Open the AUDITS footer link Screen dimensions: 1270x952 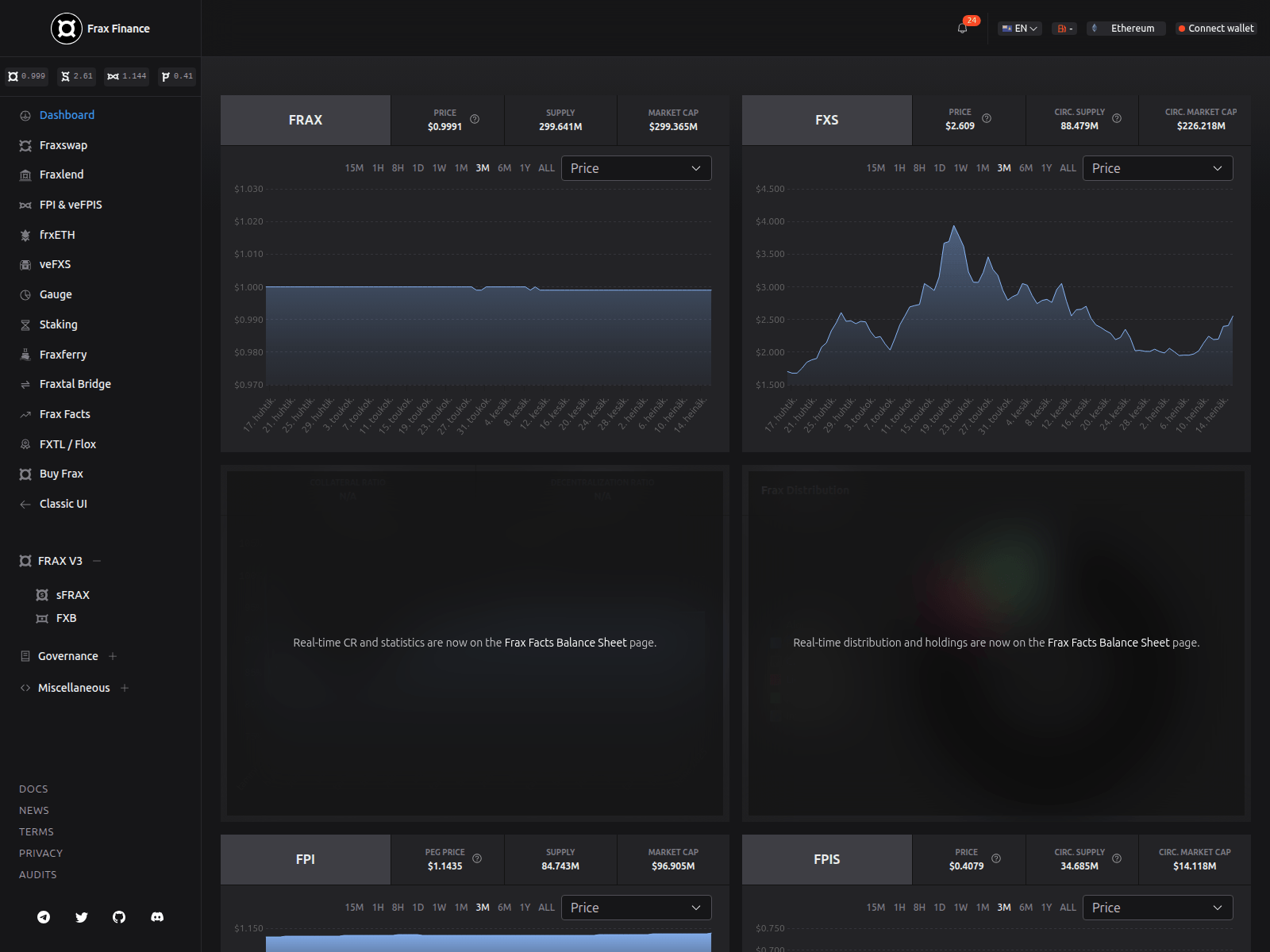coord(37,874)
